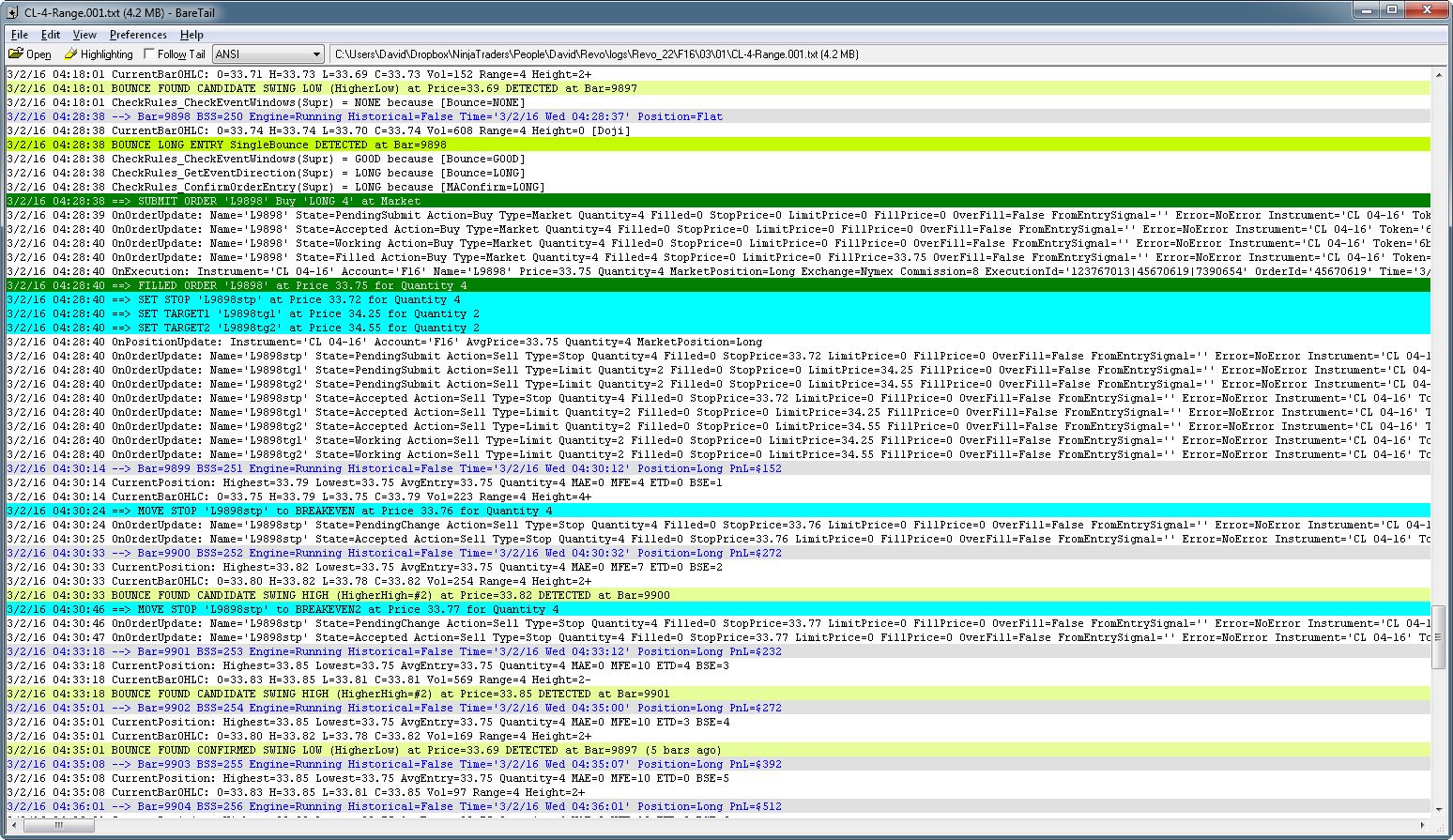Select the "CurrentBarOHLC" Vol=608 [Doji] line

[718, 130]
